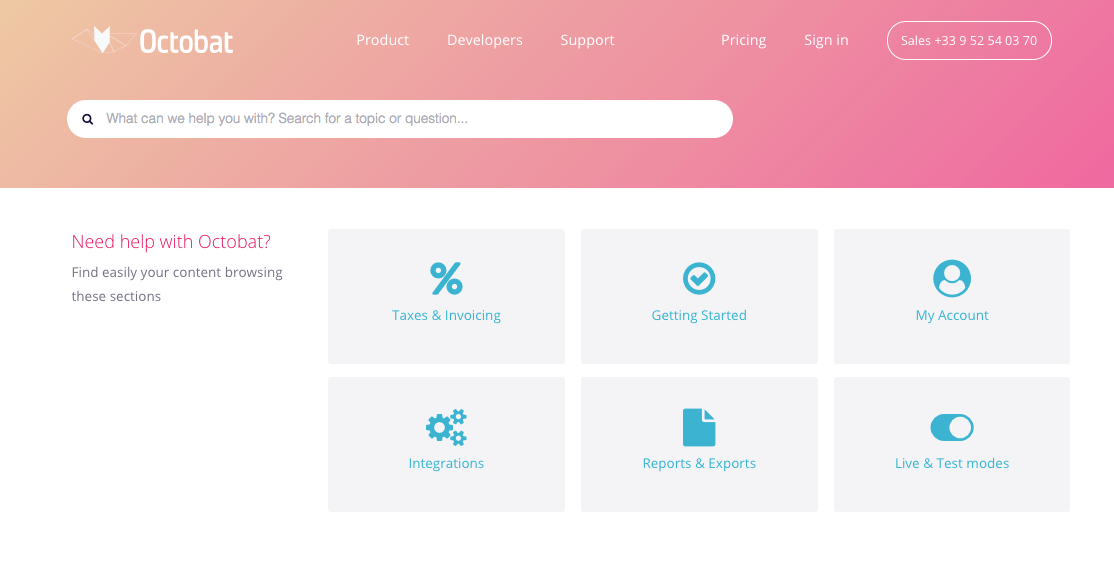Click the user avatar My Account icon

coord(952,278)
